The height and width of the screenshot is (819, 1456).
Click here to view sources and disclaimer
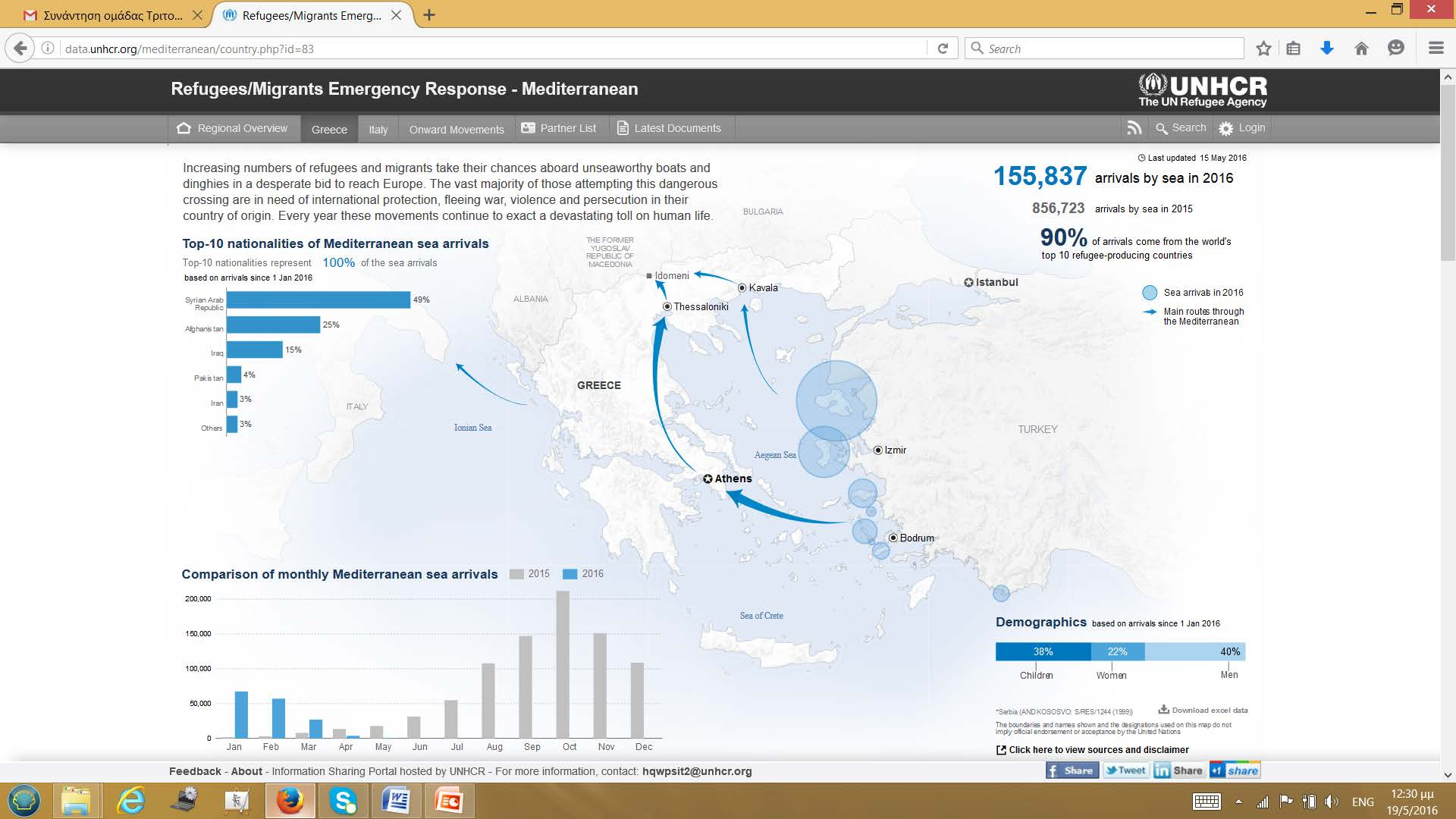pyautogui.click(x=1092, y=750)
